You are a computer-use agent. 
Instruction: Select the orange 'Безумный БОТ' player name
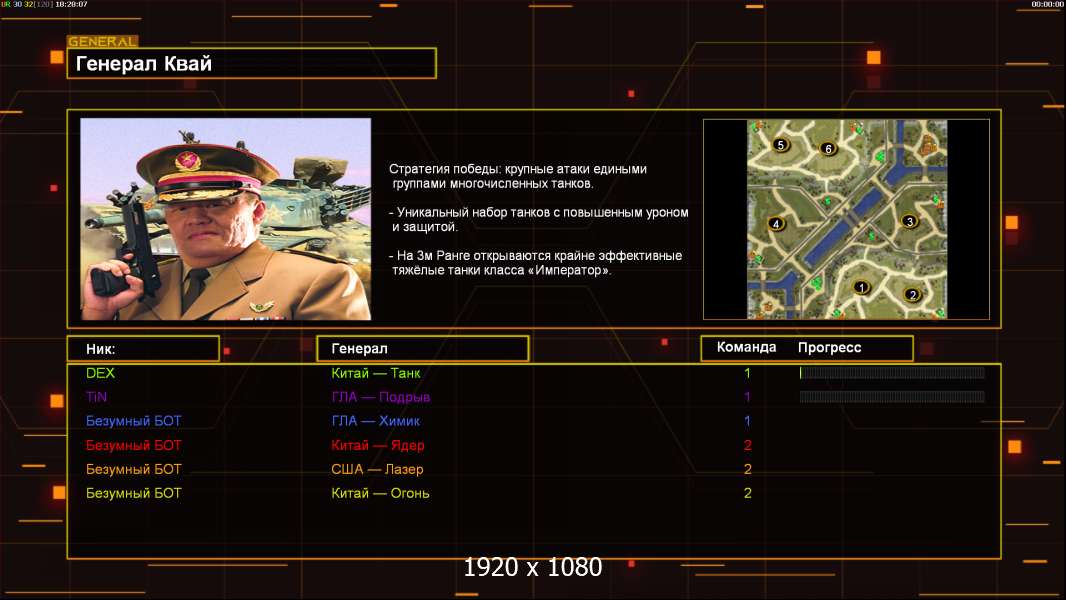134,470
